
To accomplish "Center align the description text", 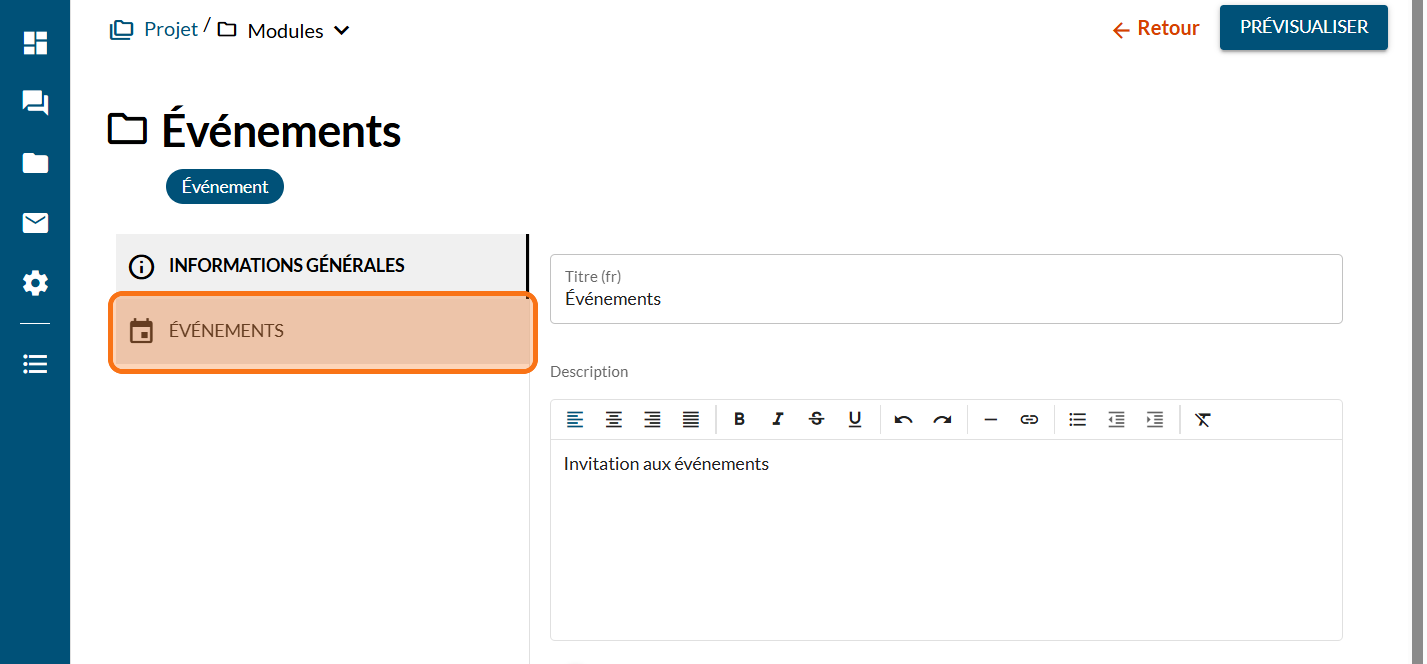I will (613, 420).
